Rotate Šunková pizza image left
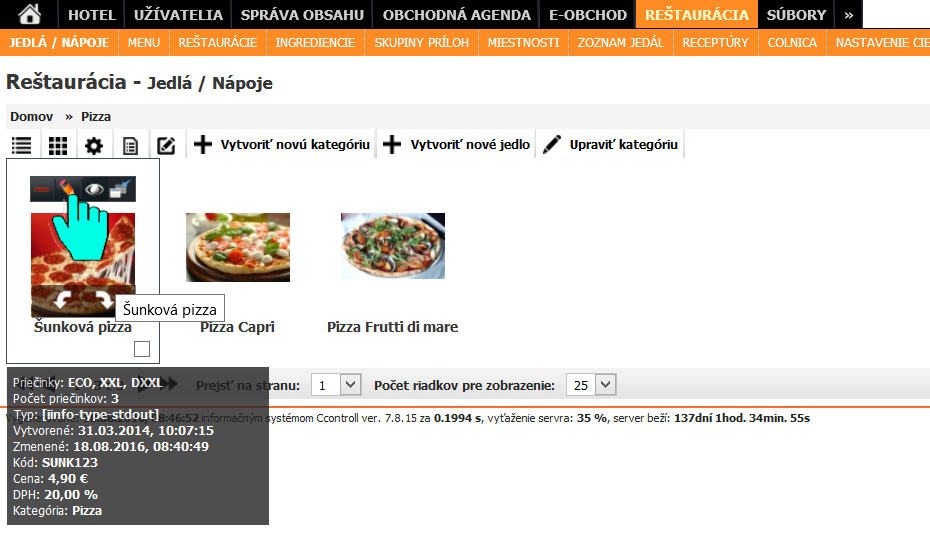The image size is (930, 546). pos(61,300)
